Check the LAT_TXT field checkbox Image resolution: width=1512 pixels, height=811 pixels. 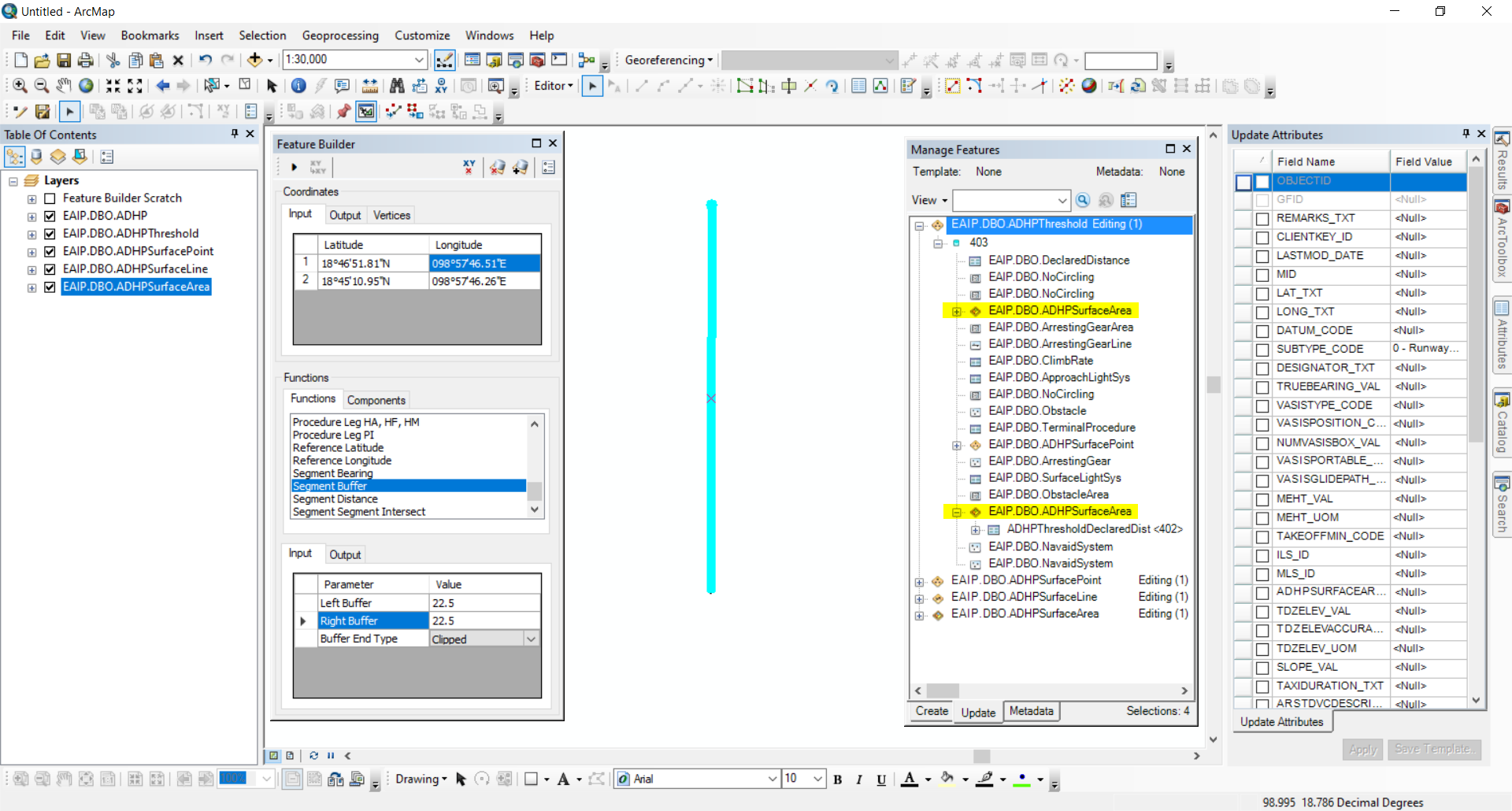1262,294
